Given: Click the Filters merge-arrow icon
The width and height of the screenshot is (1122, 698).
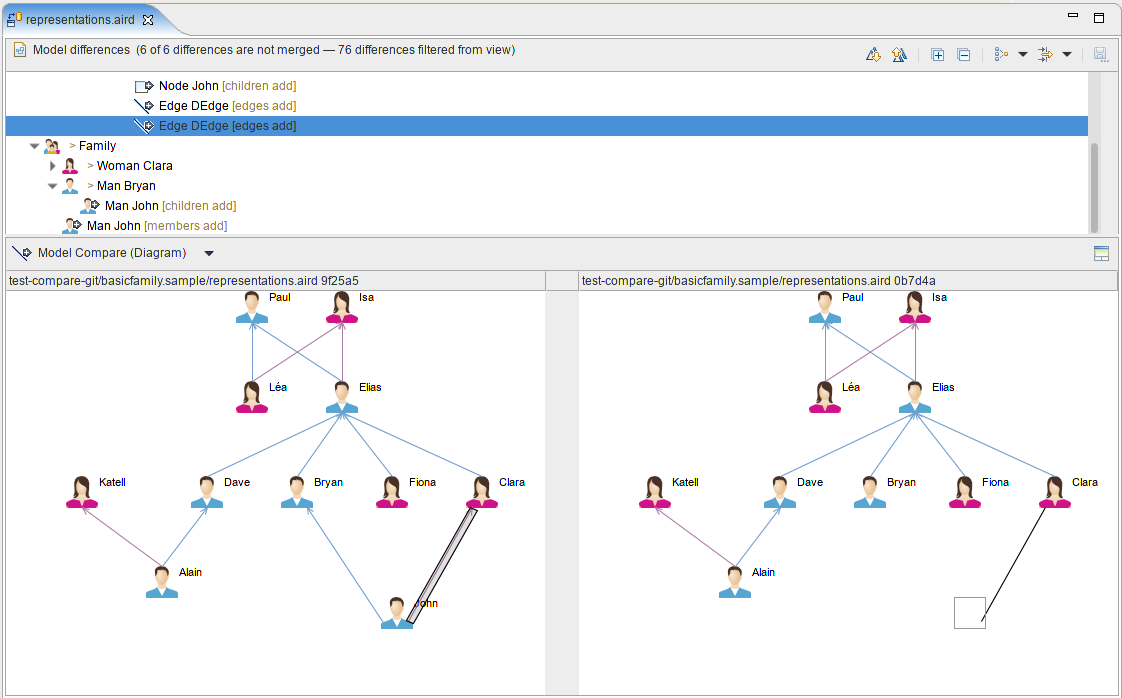Looking at the screenshot, I should (x=1045, y=54).
